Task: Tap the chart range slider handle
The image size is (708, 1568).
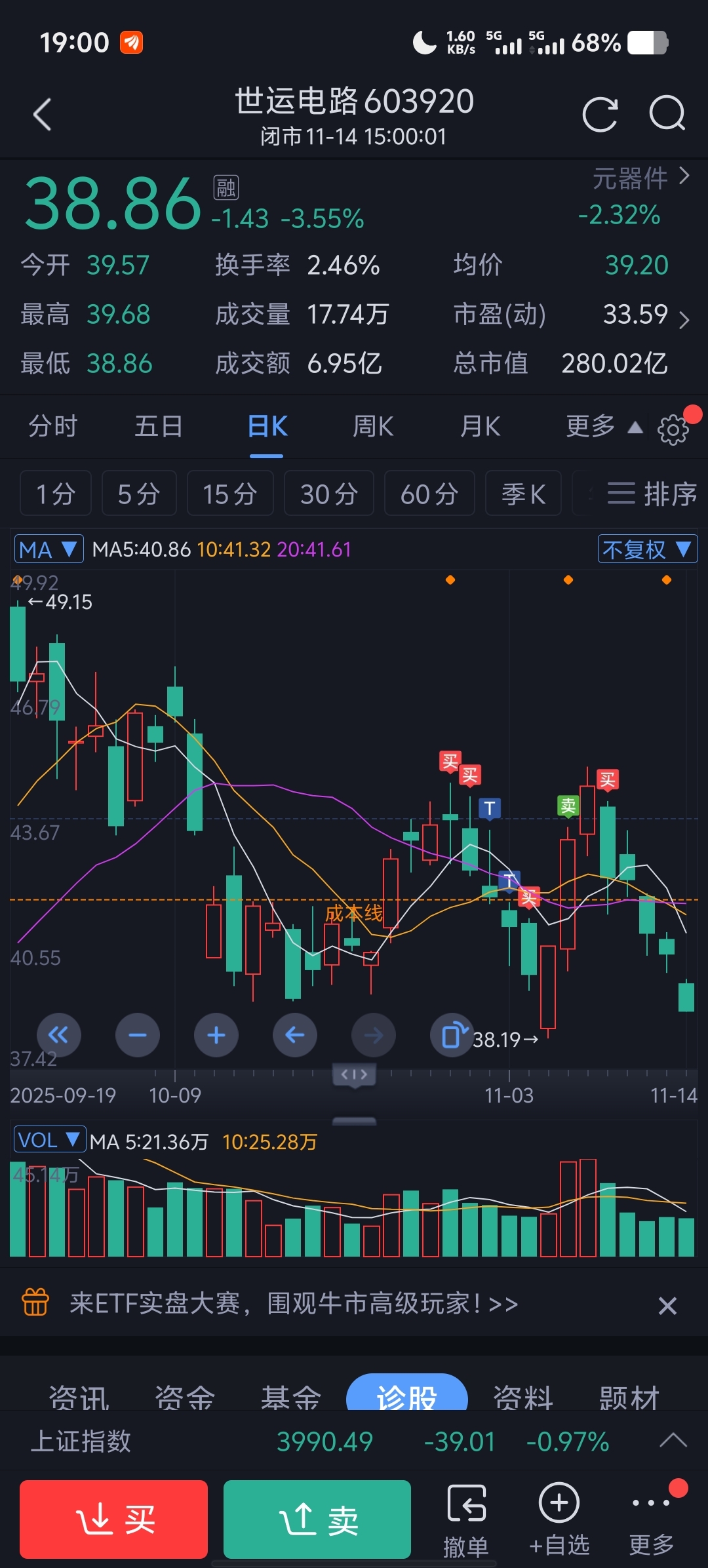Action: [354, 1075]
